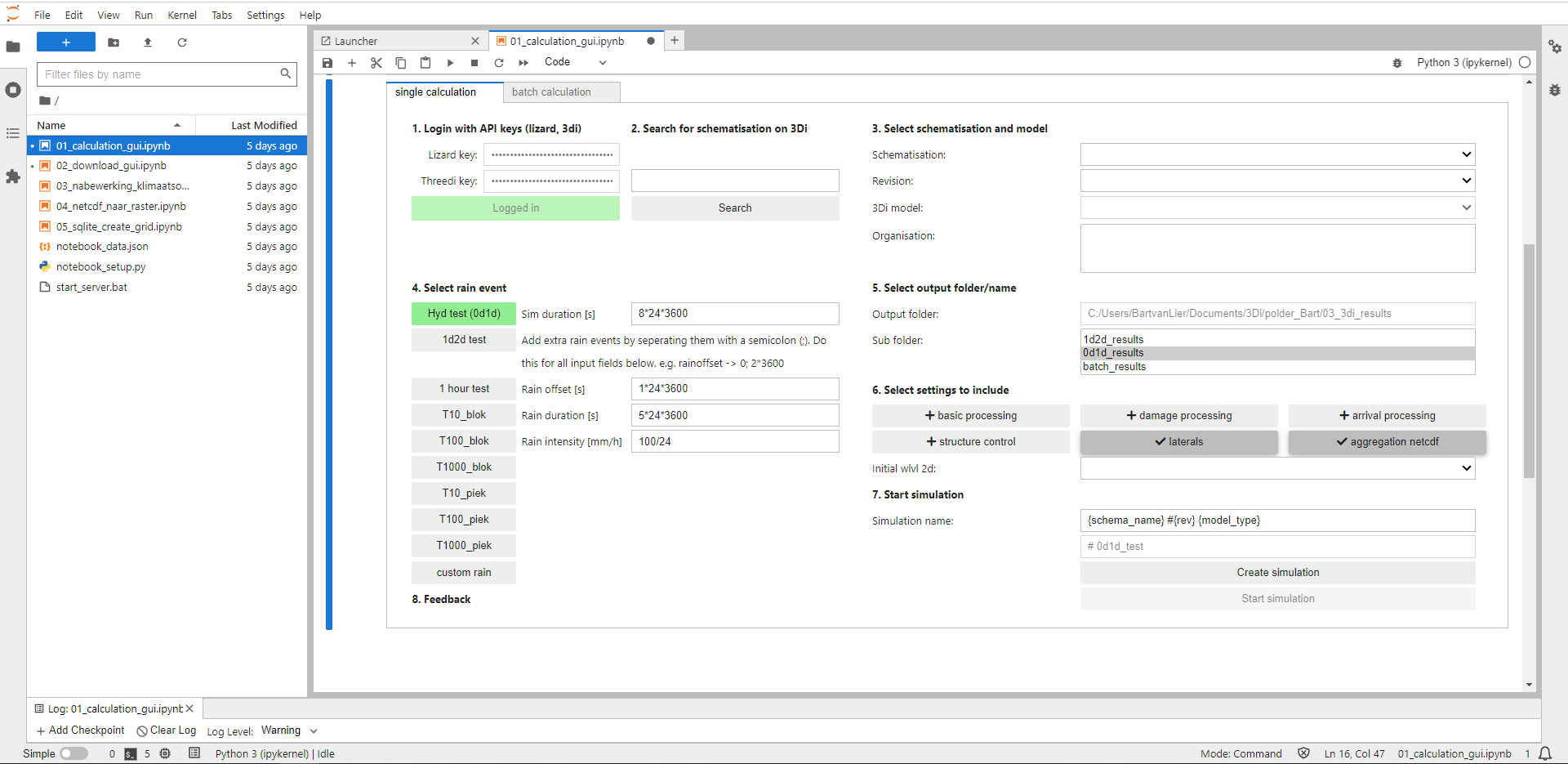Open a new tab with plus icon
This screenshot has height=764, width=1568.
[675, 40]
